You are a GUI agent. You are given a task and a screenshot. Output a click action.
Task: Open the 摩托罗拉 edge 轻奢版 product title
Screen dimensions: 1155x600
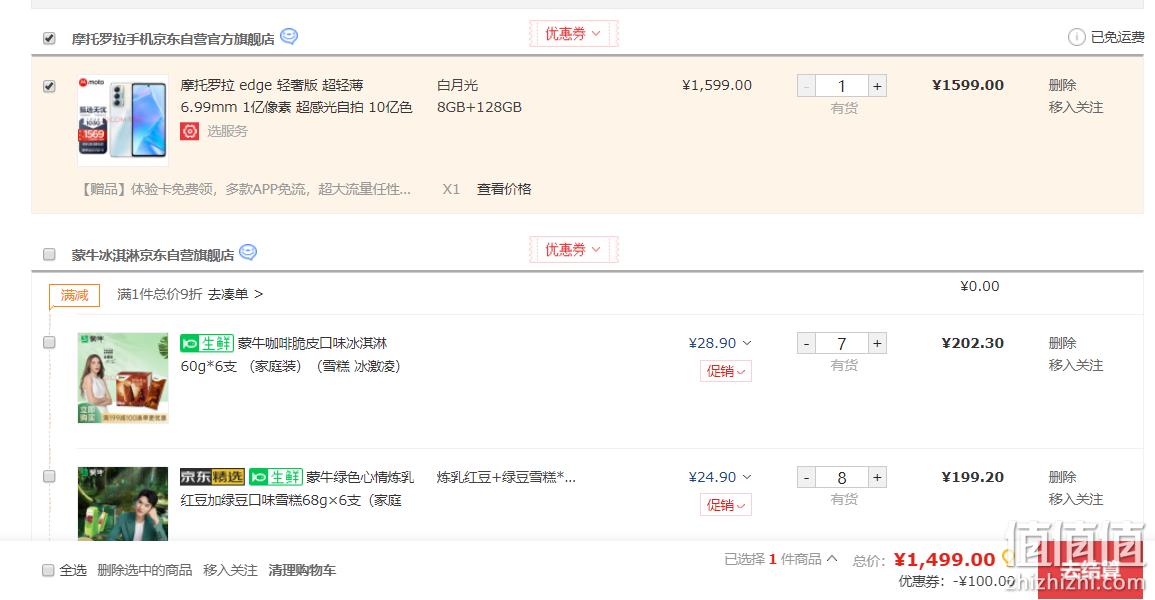(x=296, y=96)
